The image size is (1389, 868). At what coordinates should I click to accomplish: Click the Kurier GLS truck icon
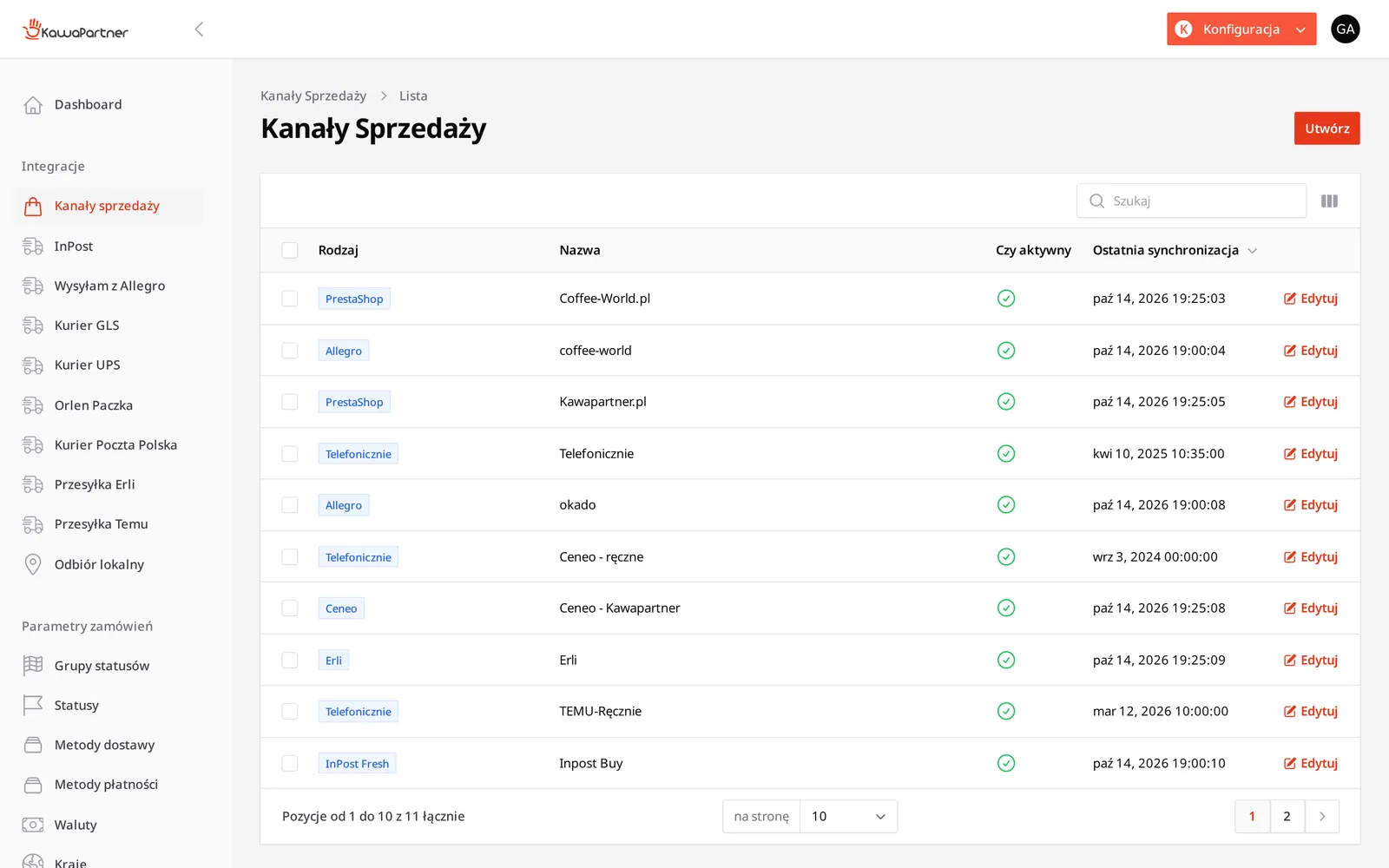tap(33, 325)
